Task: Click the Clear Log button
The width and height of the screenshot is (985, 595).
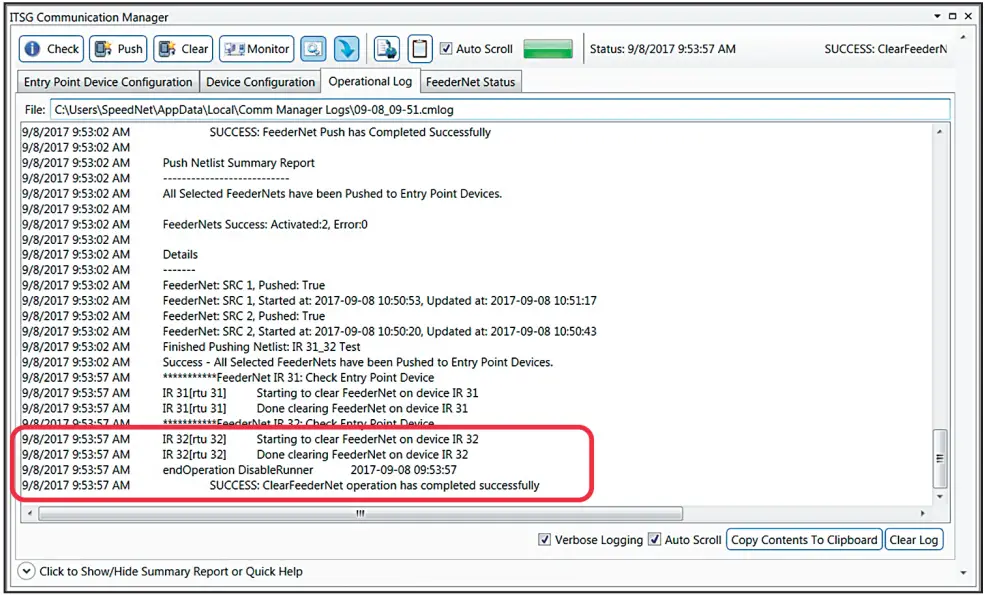Action: (x=914, y=540)
